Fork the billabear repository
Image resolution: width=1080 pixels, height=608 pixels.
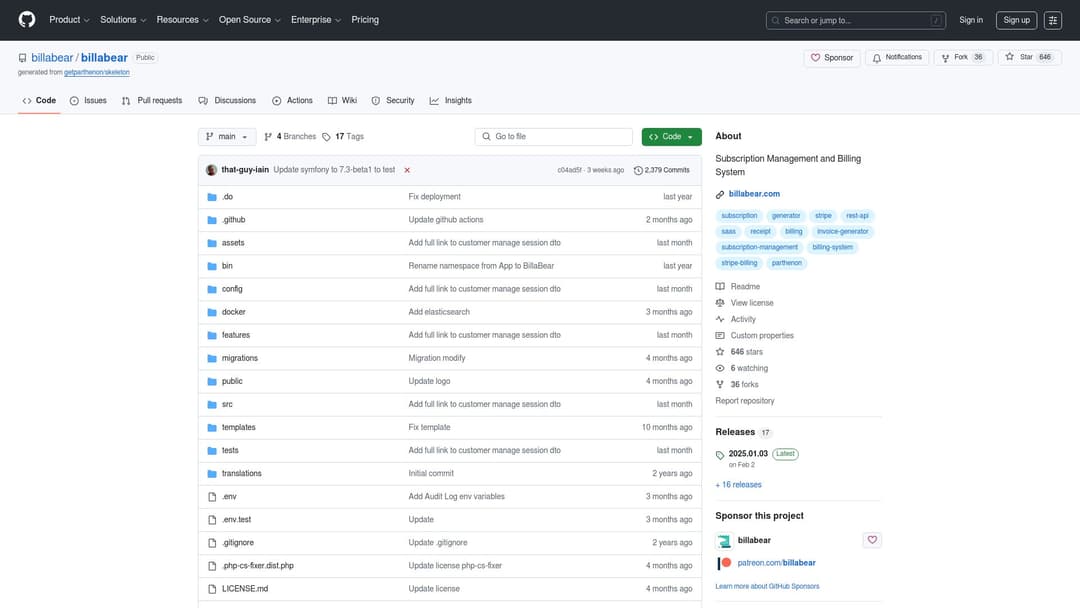click(x=962, y=58)
